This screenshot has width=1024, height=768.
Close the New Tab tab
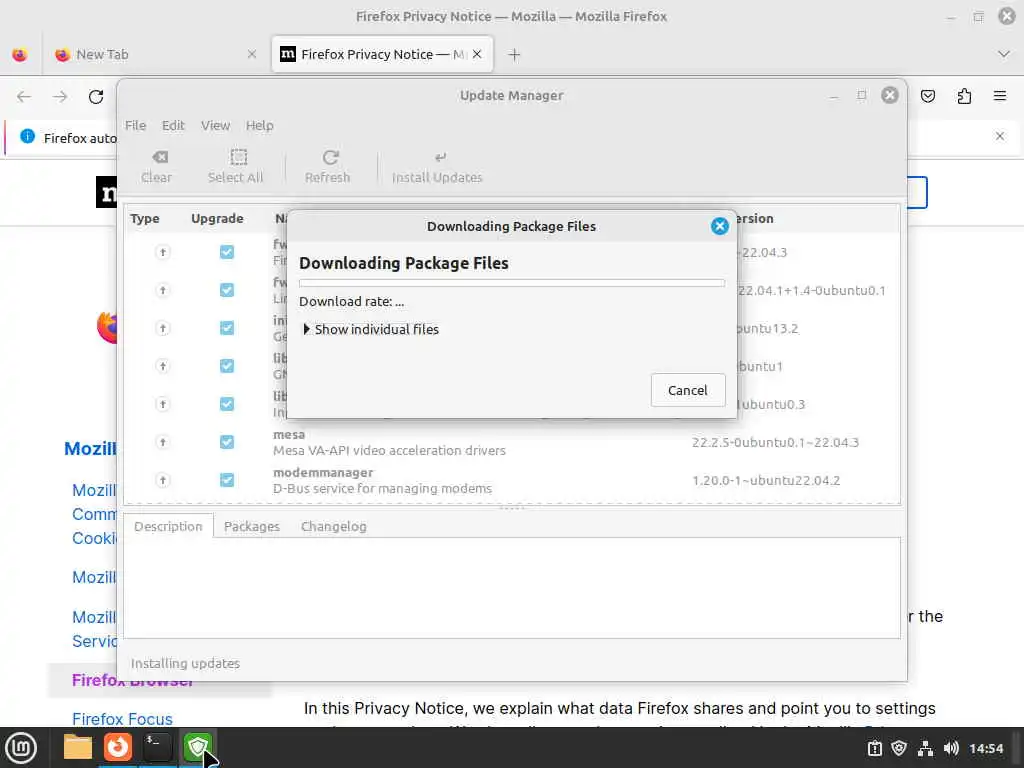(x=251, y=54)
